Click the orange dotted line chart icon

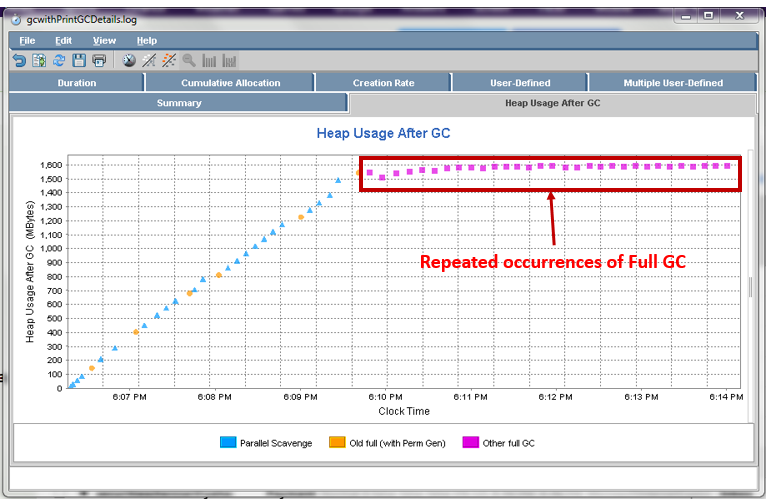coord(169,61)
